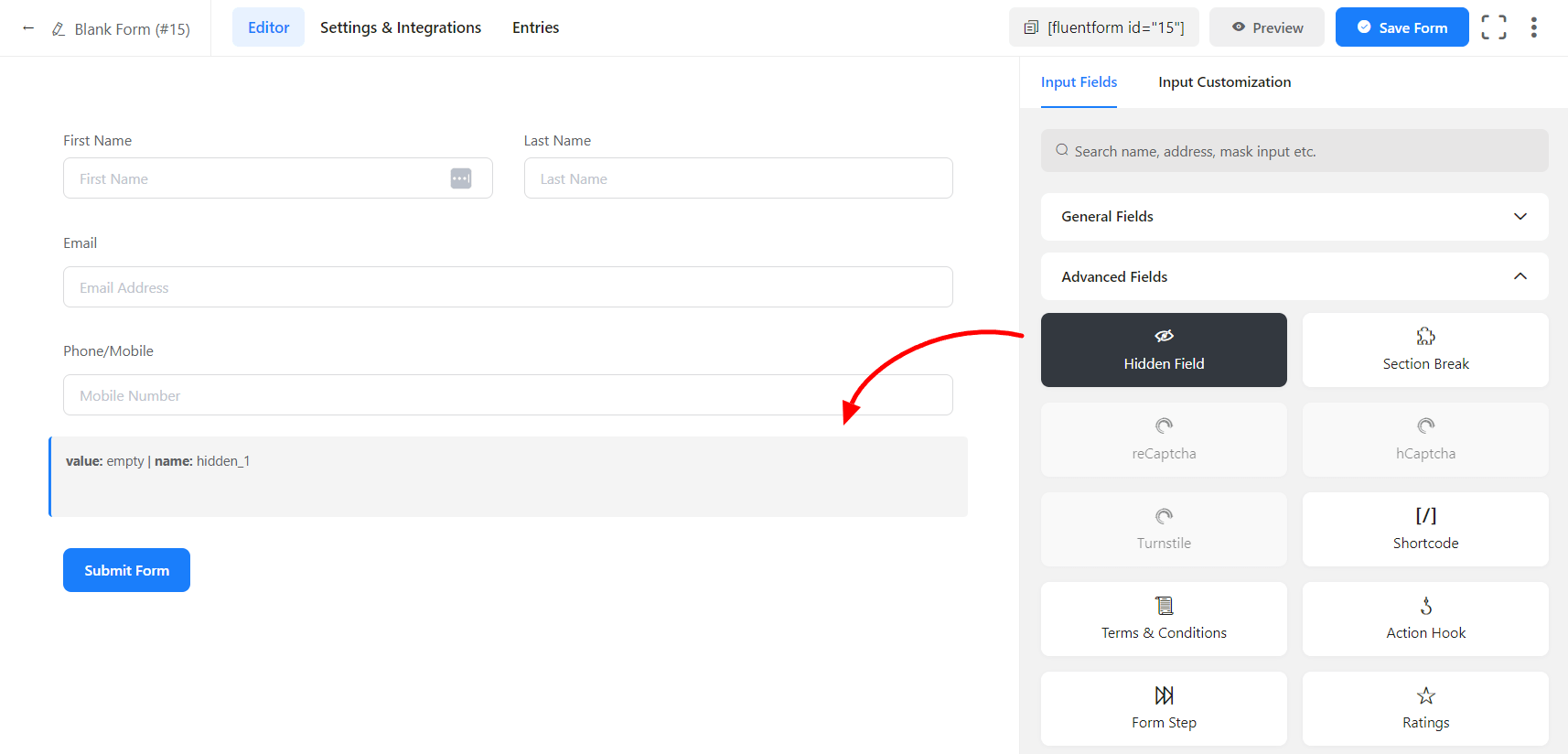Switch to Input Customization tab
The image size is (1568, 754).
click(1224, 82)
